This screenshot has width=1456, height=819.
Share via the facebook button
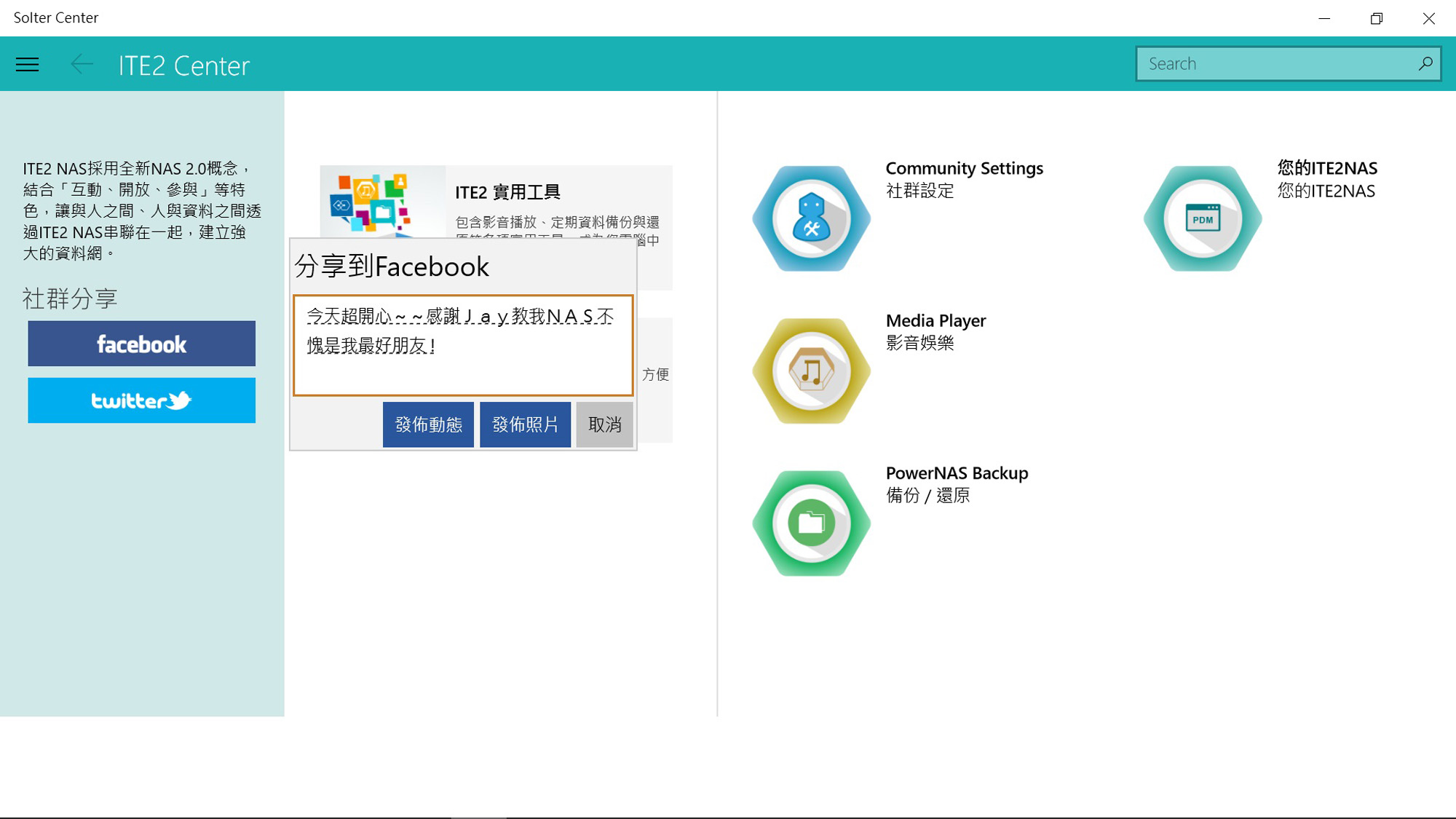point(141,343)
